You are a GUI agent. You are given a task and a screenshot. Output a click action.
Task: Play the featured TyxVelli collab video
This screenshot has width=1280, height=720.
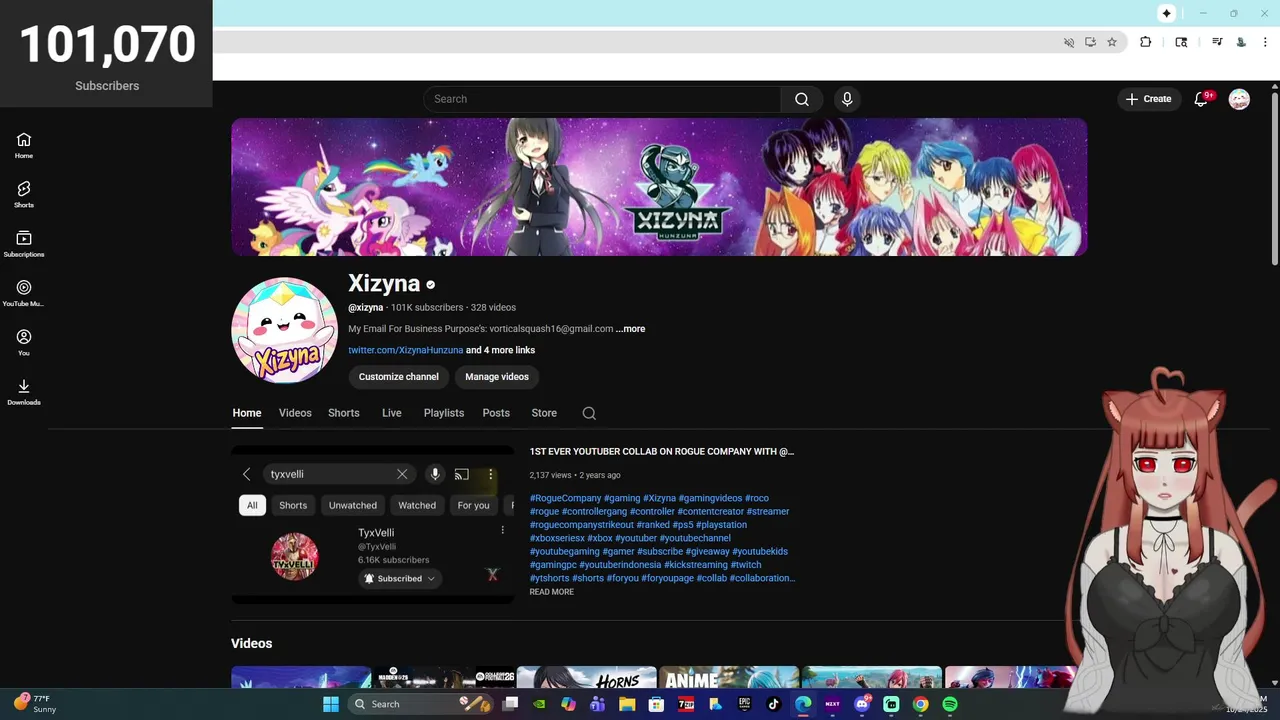373,525
